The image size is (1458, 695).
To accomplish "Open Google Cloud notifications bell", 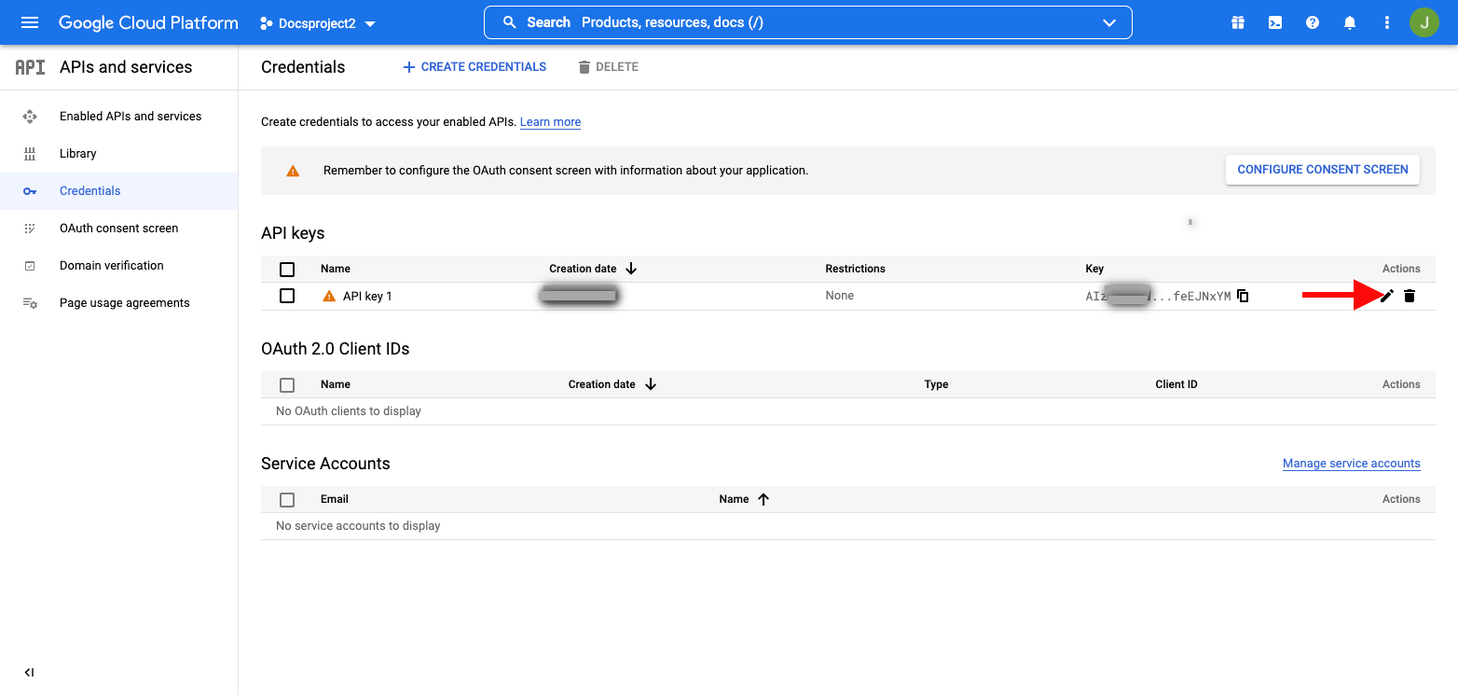I will click(x=1349, y=22).
